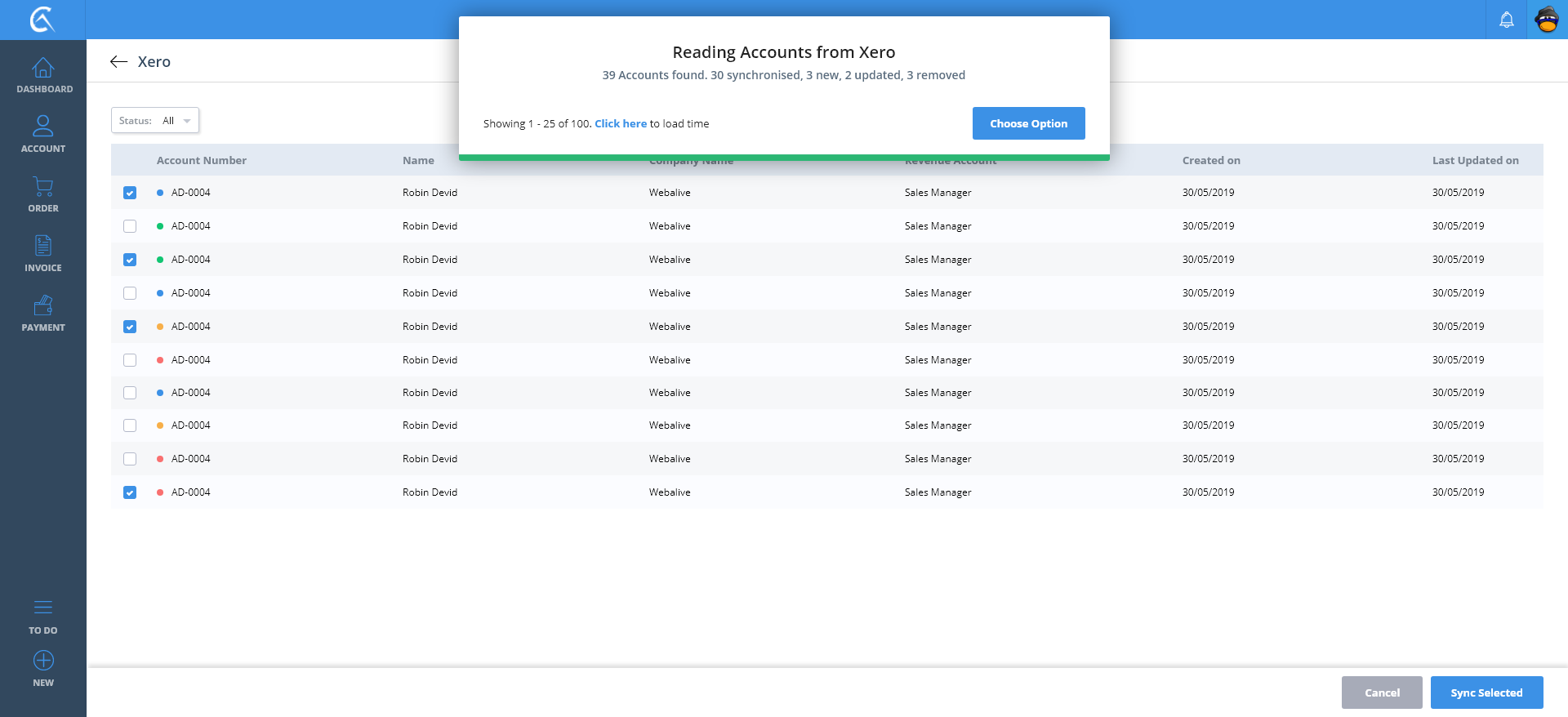This screenshot has height=717, width=1568.
Task: Open the Payment section icon
Action: [43, 306]
